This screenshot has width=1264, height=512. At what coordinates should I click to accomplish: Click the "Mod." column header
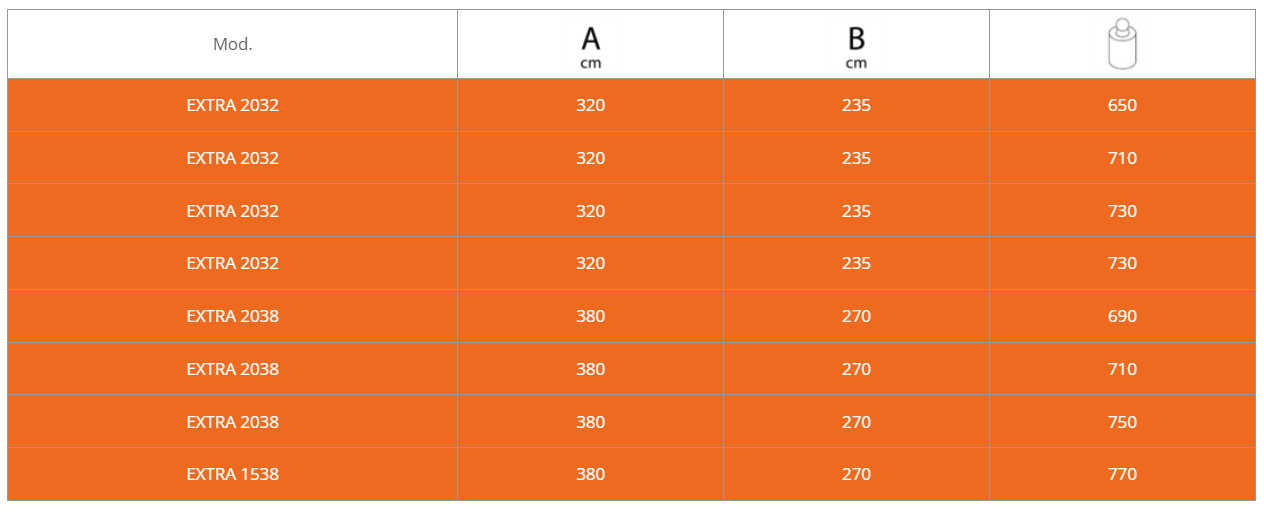click(x=232, y=45)
